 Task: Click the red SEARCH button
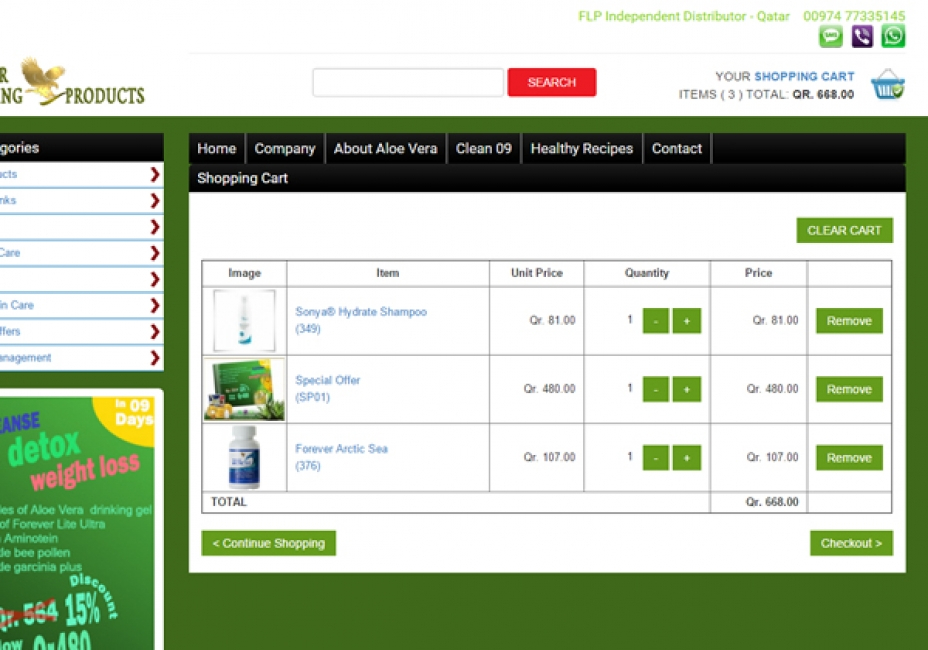coord(552,82)
